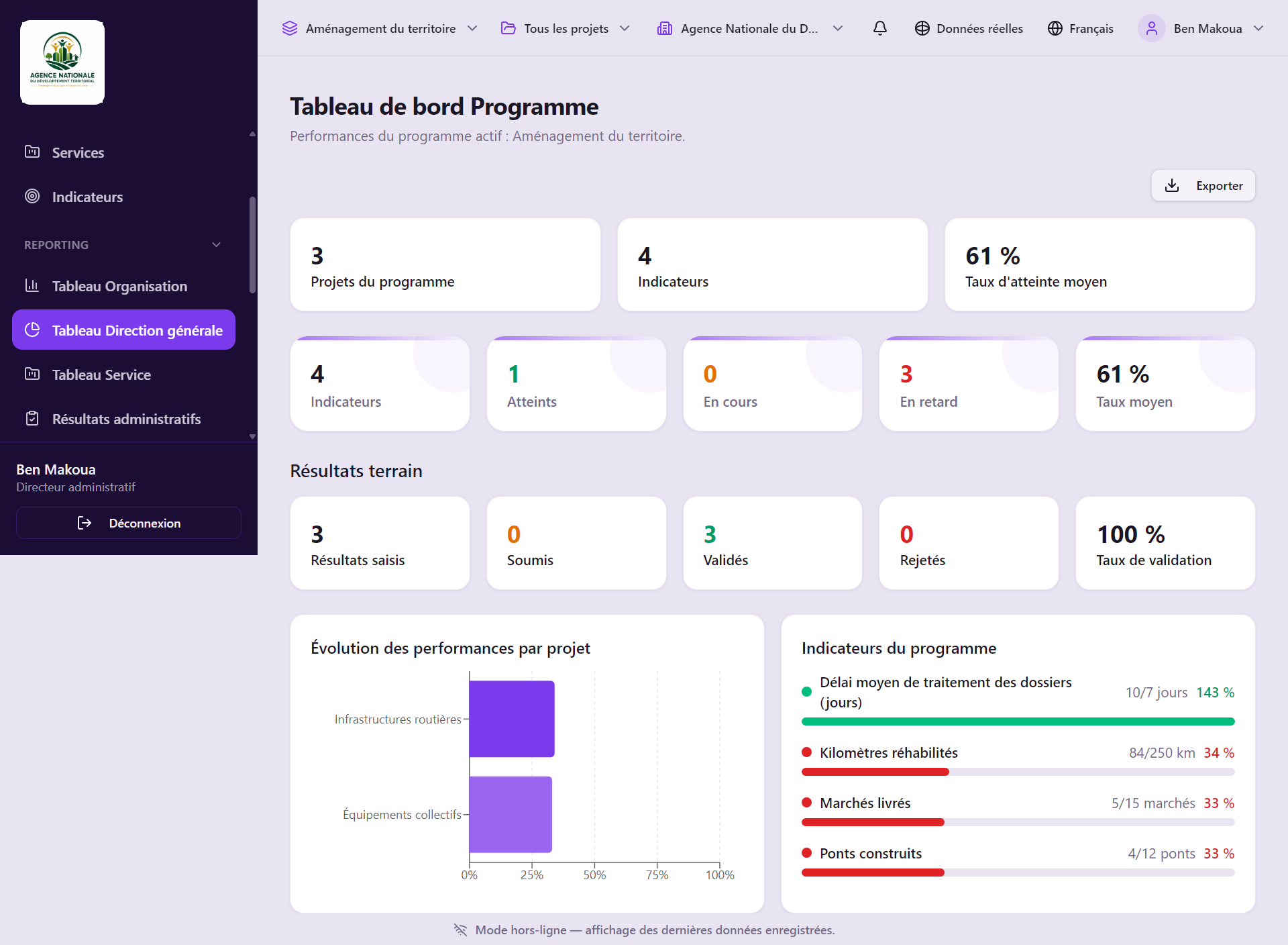Click the Indicateurs target icon in sidebar
Screen dimensions: 1288x945
(32, 197)
